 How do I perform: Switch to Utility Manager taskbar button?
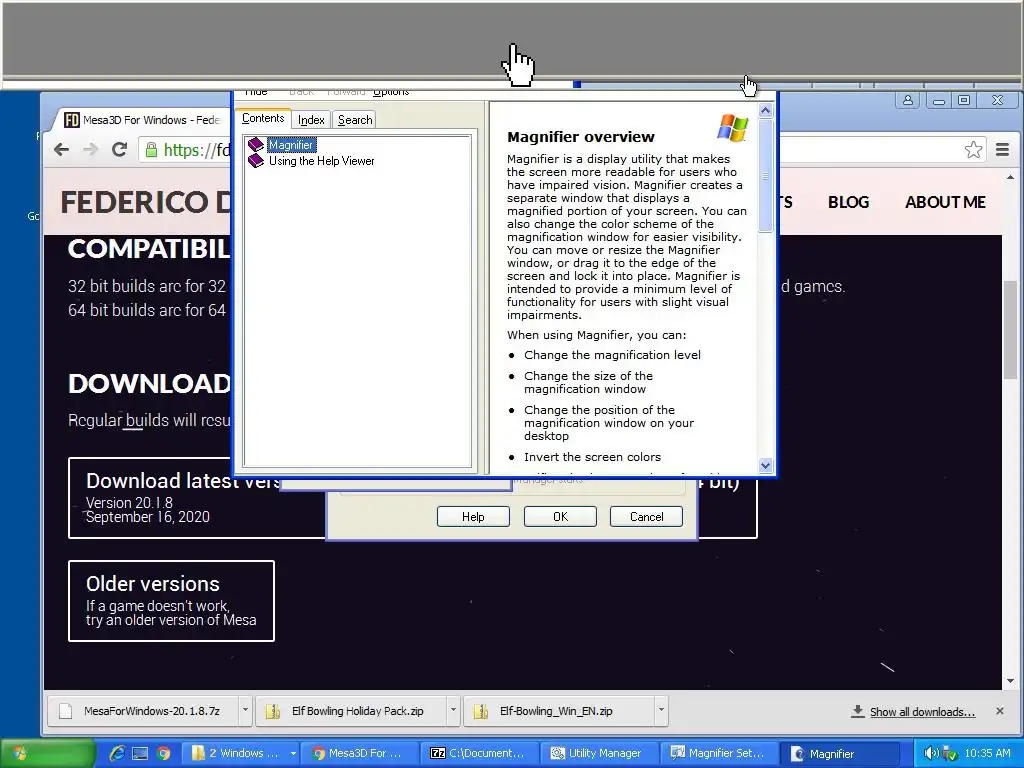(599, 753)
